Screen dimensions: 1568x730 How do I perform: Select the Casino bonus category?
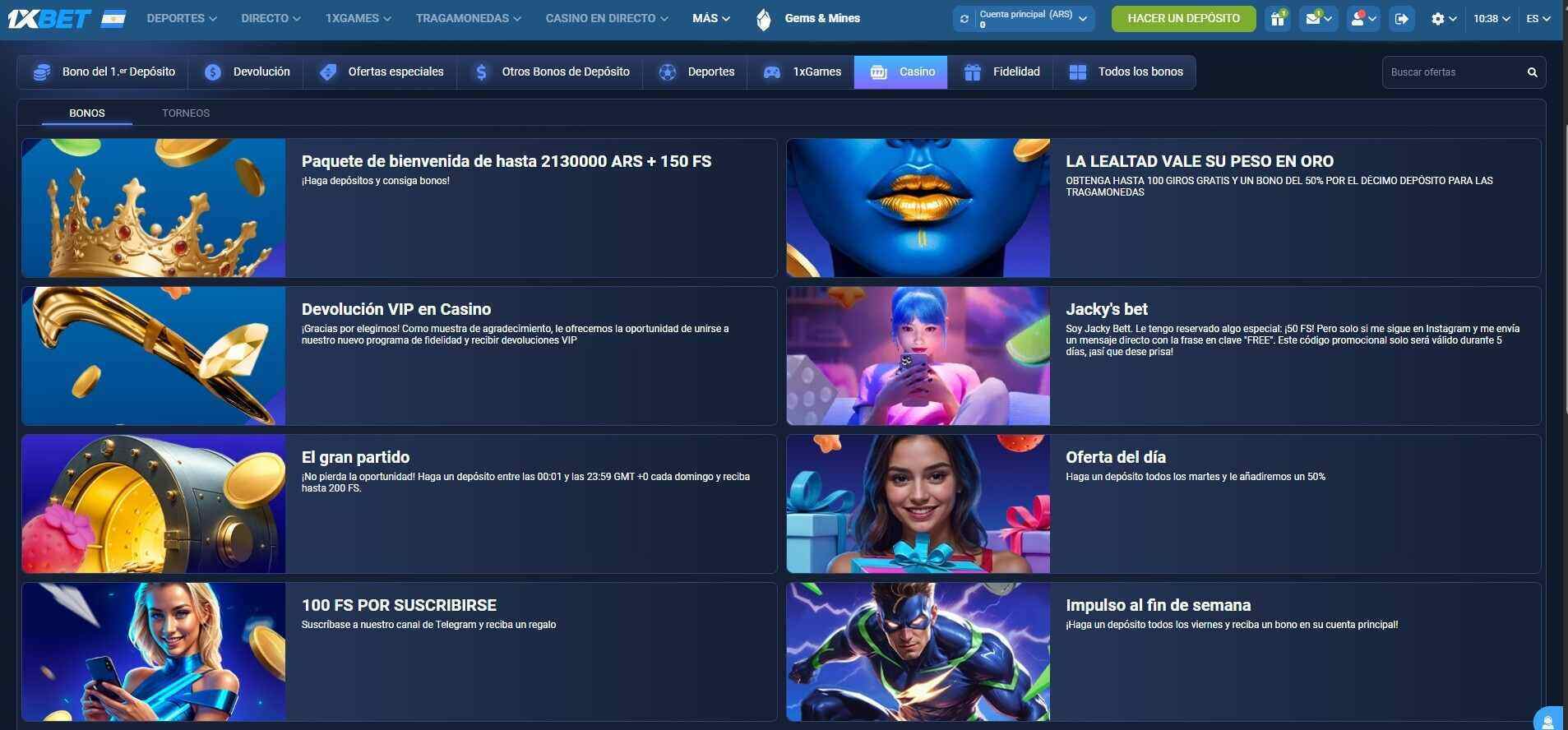(901, 72)
